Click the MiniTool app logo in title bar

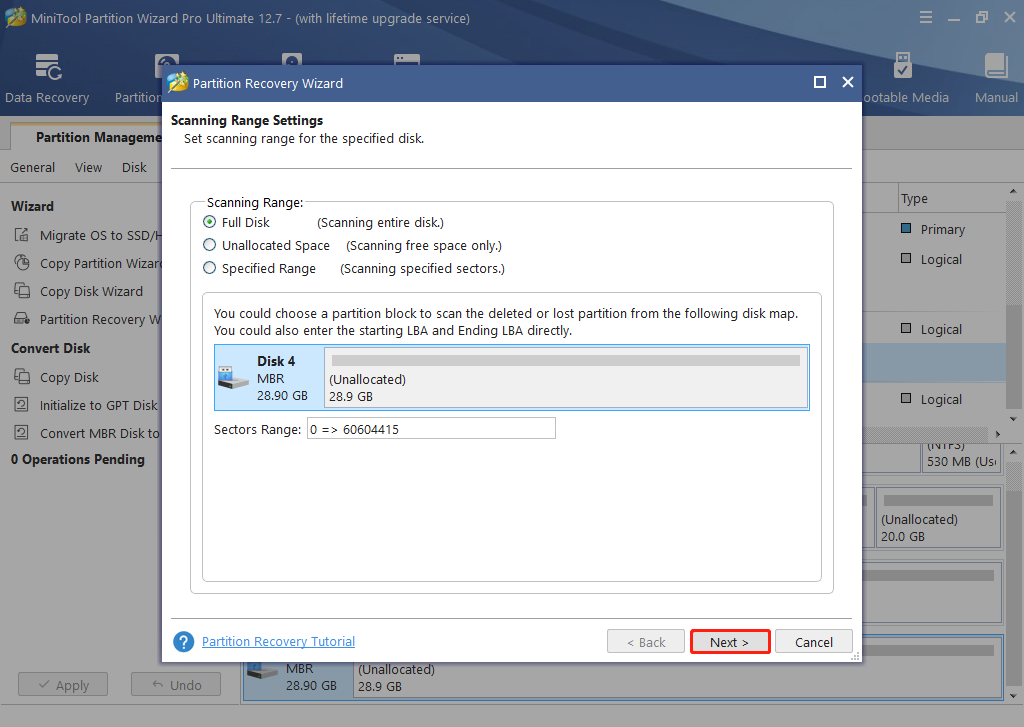16,17
